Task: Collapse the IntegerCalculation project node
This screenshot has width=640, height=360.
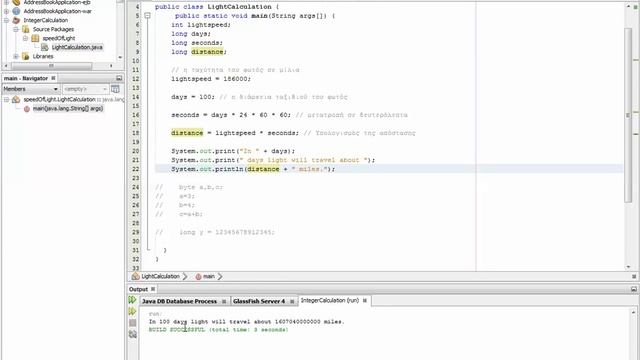Action: [6, 20]
